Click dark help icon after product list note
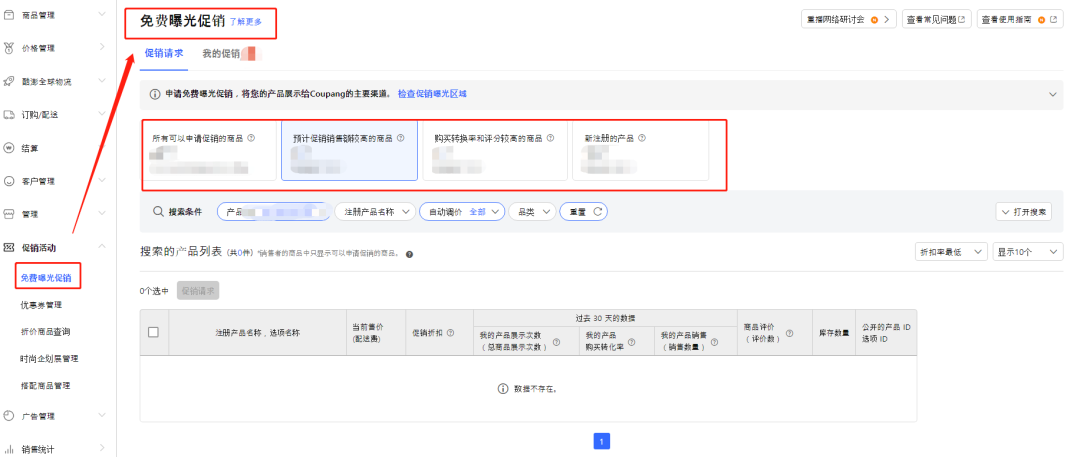 [409, 254]
